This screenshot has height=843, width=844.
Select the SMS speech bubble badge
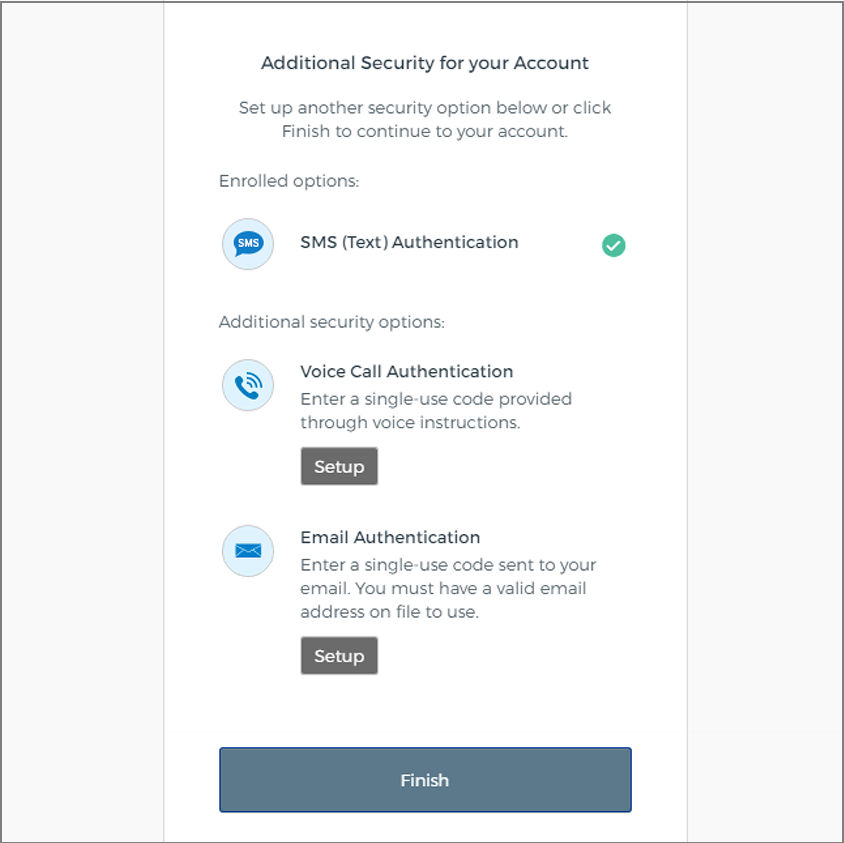[x=247, y=244]
